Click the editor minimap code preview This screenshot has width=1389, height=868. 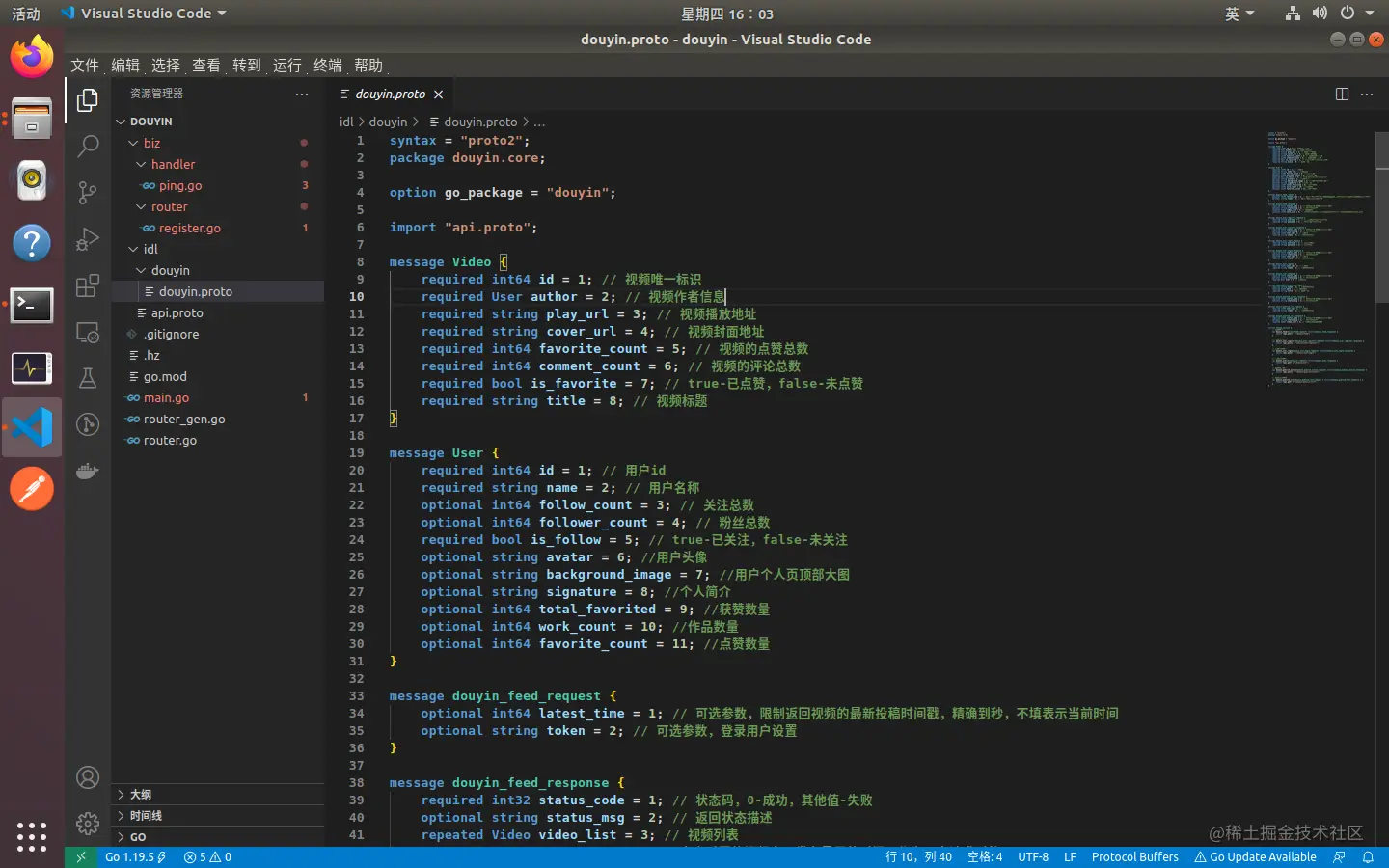click(1320, 258)
